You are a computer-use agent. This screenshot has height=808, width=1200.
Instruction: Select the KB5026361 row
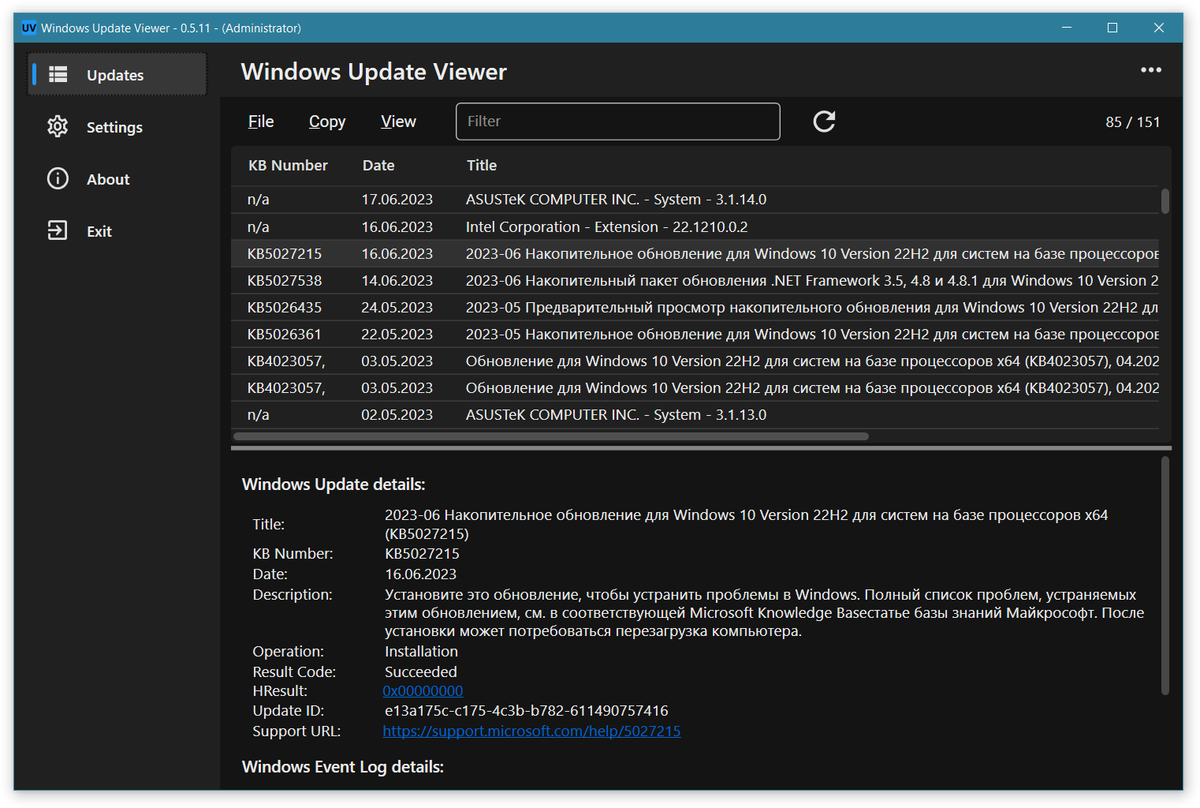tap(696, 334)
